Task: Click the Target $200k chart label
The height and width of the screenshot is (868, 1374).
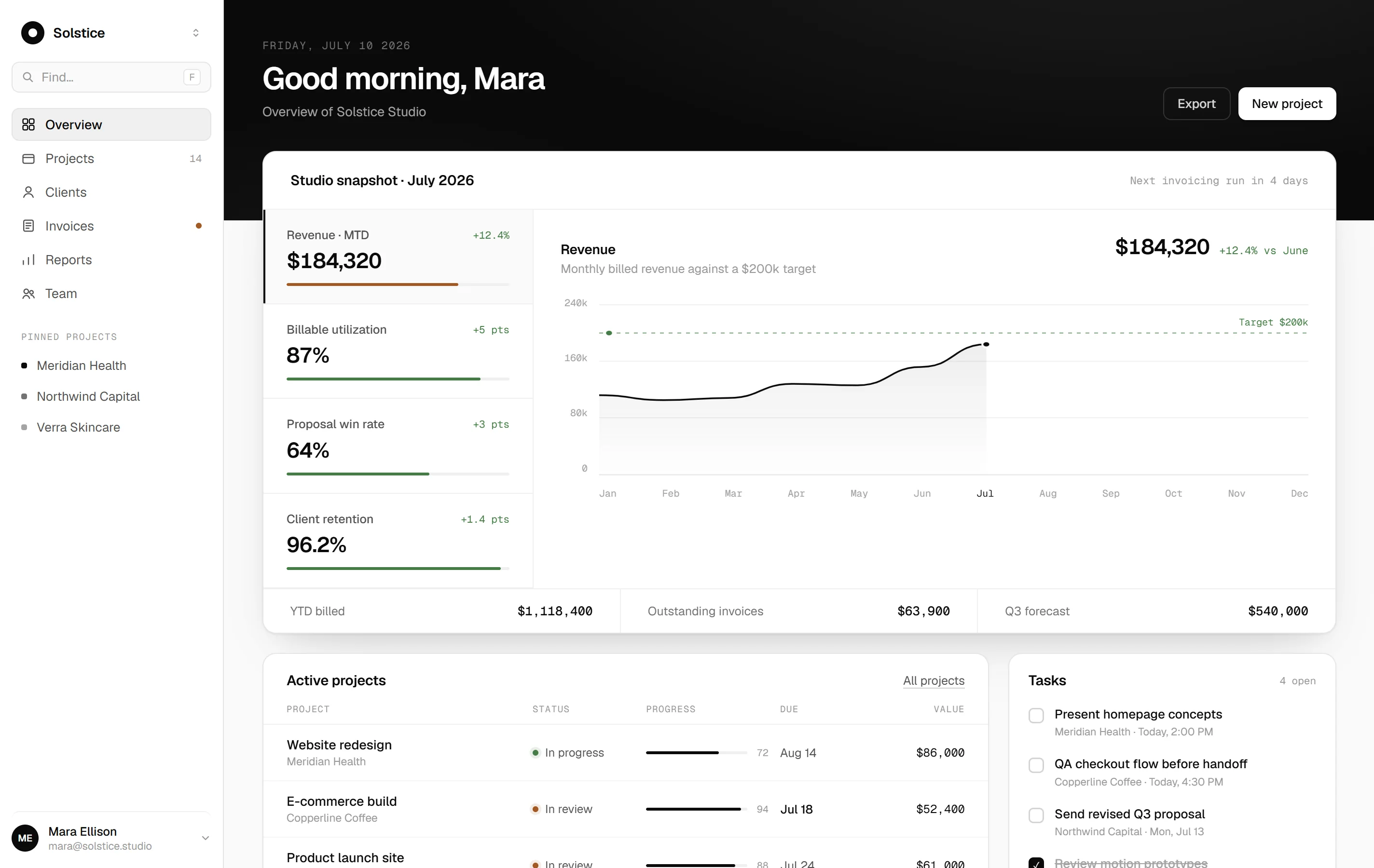Action: [x=1273, y=322]
